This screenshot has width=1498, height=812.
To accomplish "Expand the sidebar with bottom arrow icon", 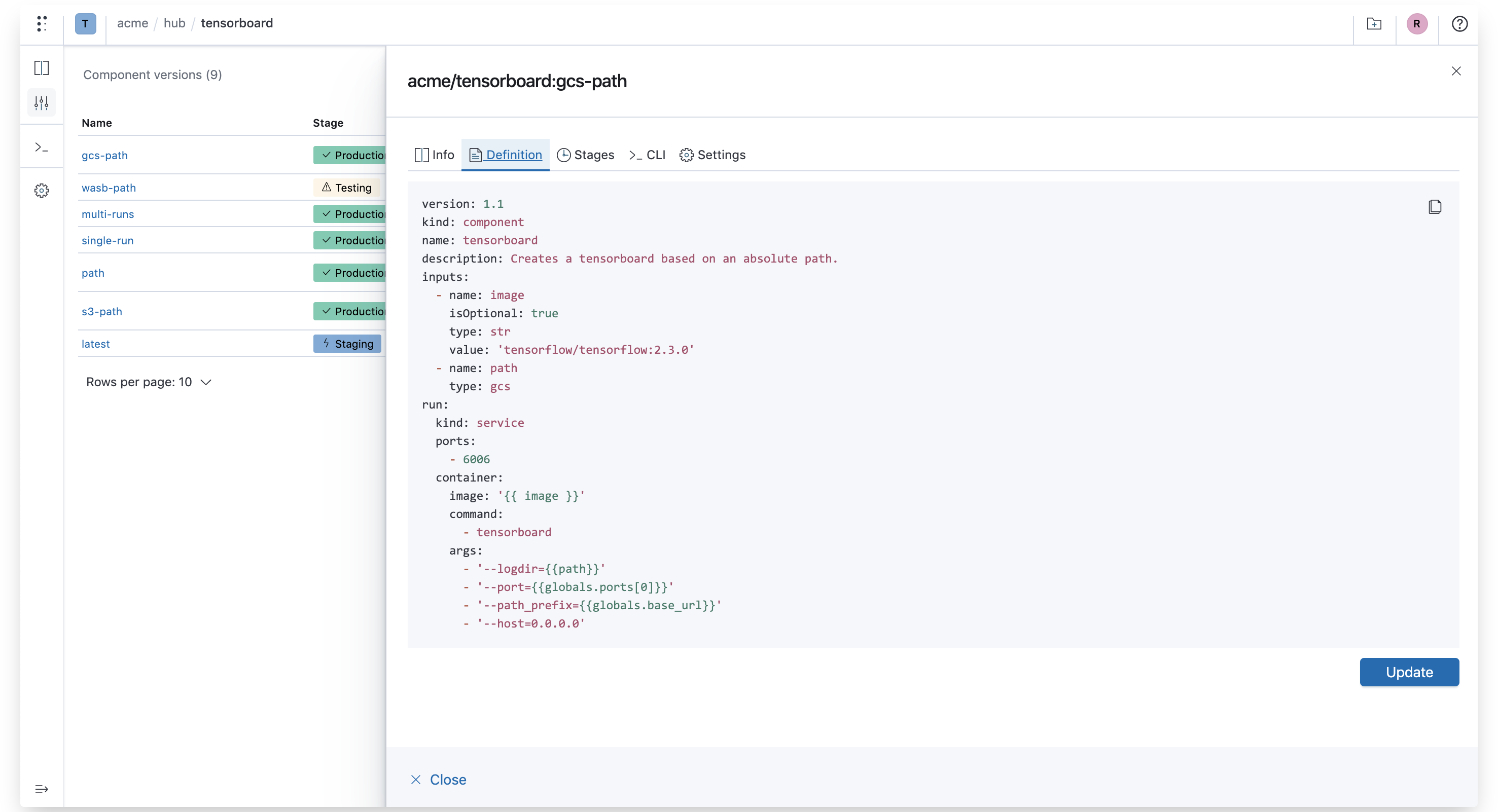I will pyautogui.click(x=41, y=789).
